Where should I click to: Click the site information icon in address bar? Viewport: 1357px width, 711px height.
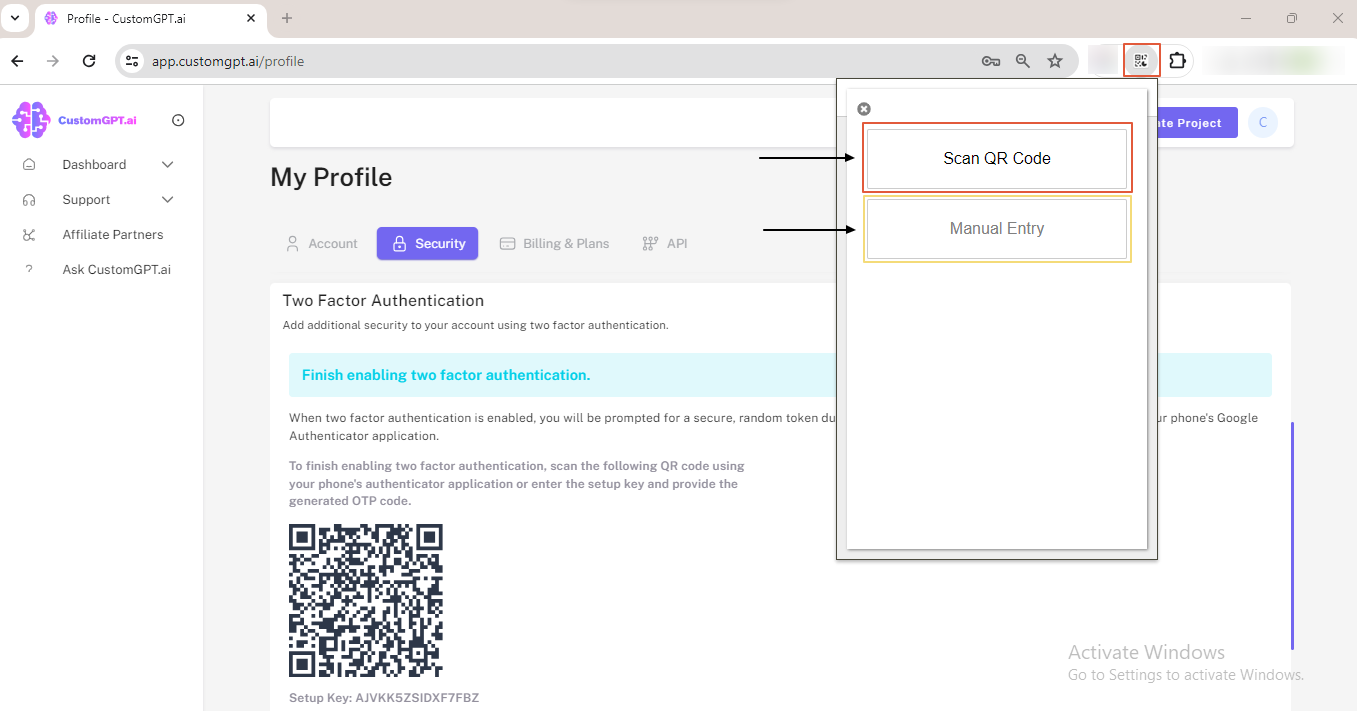click(x=131, y=60)
